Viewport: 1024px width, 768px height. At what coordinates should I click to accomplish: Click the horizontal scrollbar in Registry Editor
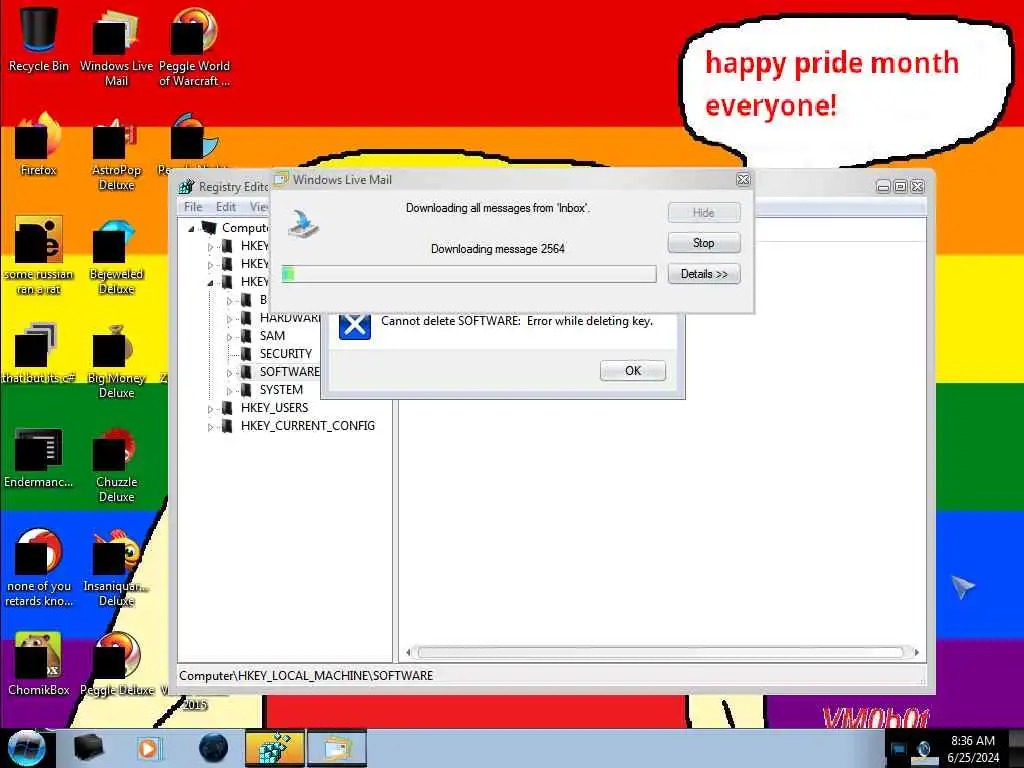[661, 652]
